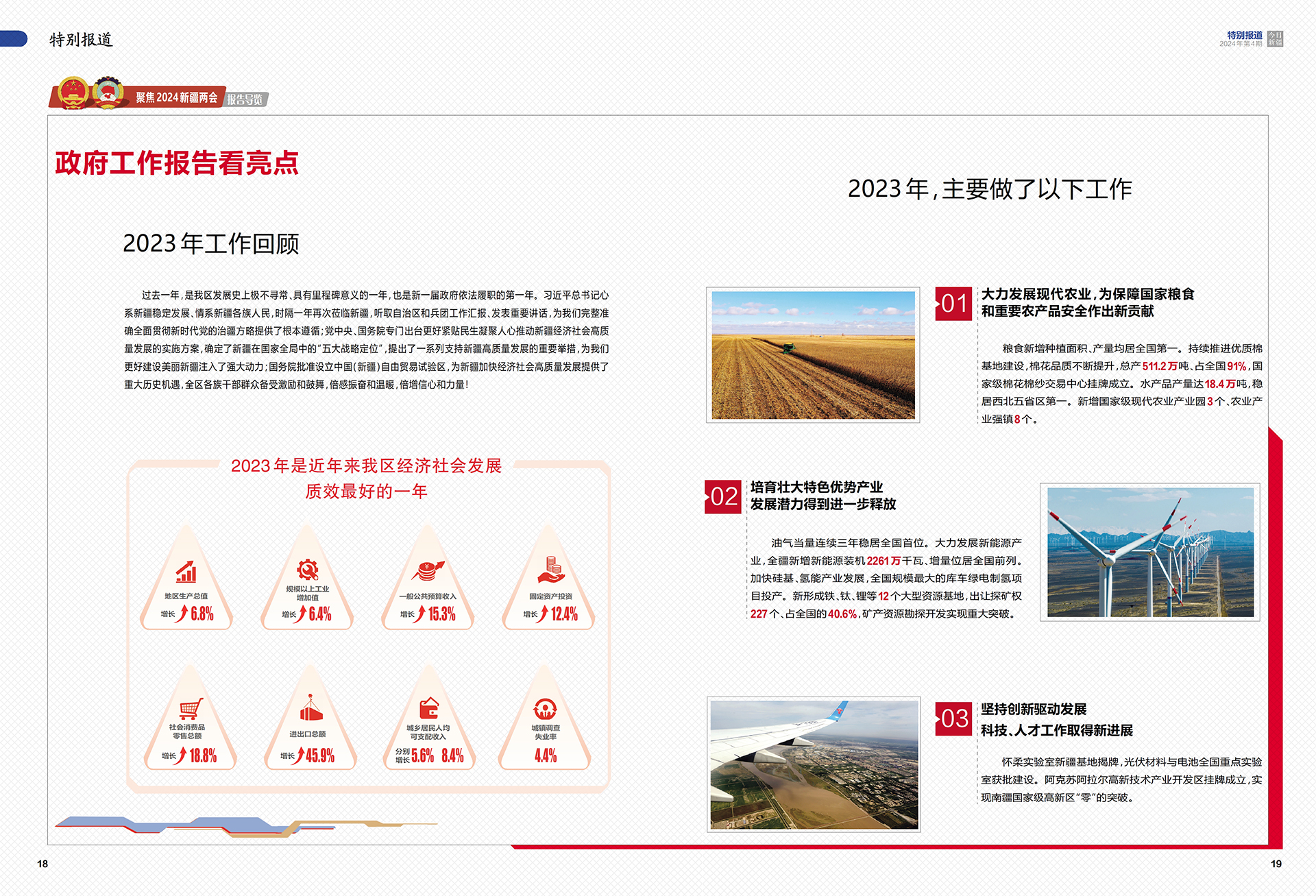Click the red 02 number badge
The height and width of the screenshot is (896, 1316).
723,496
